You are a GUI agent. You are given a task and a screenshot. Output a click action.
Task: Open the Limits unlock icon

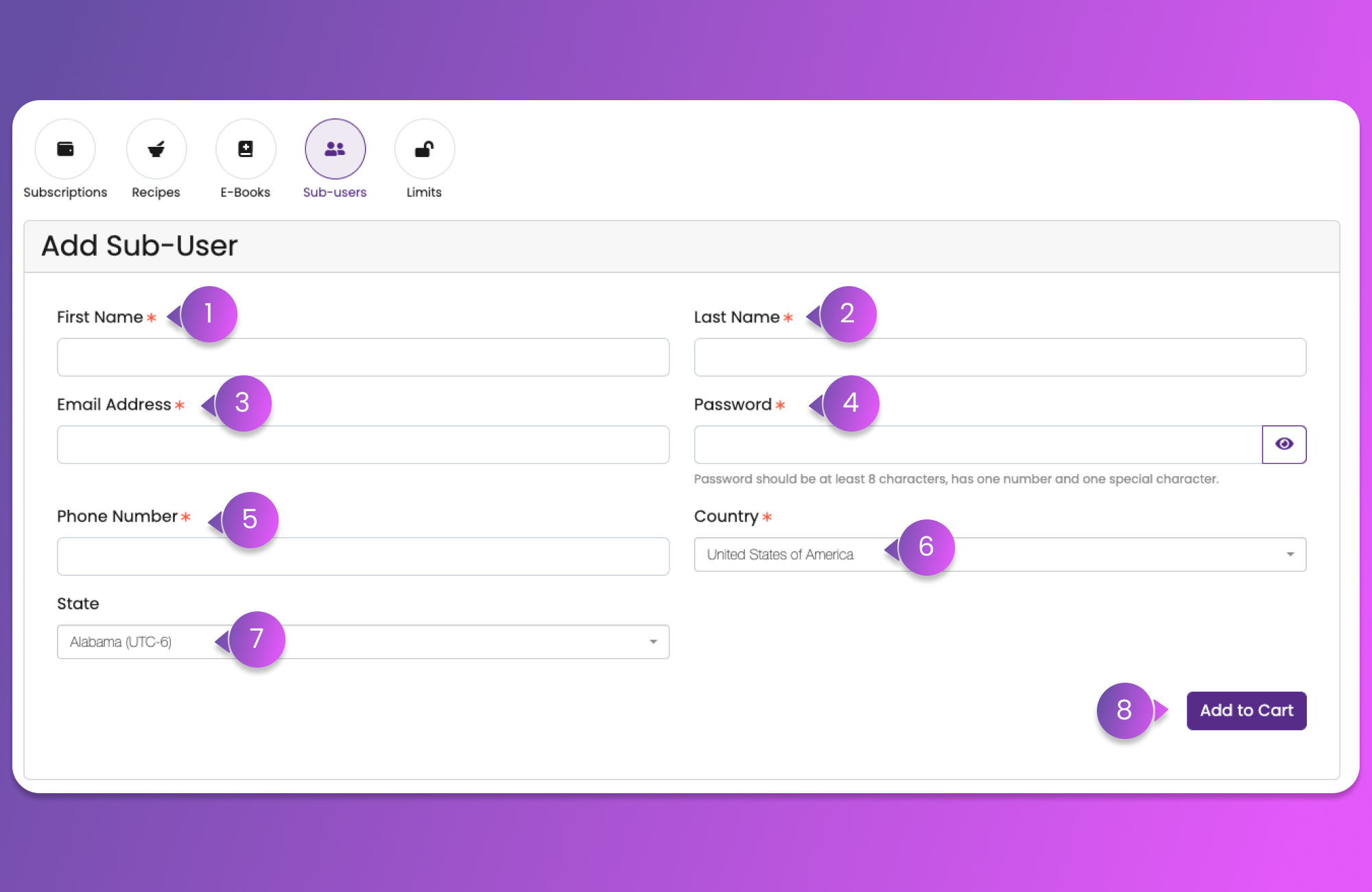point(424,149)
